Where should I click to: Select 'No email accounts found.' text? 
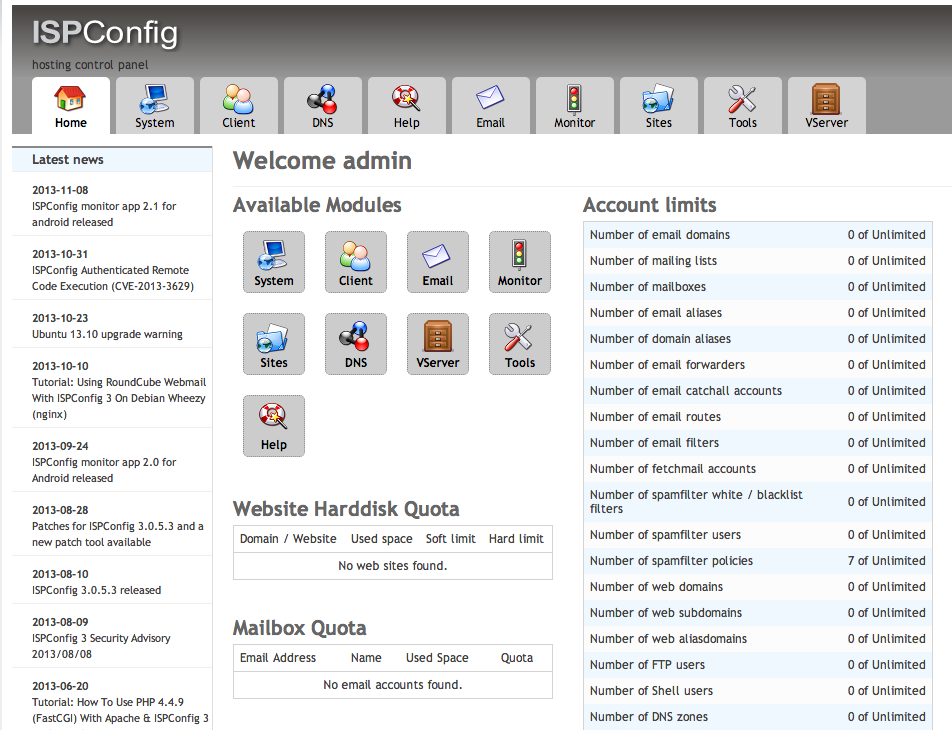point(393,684)
